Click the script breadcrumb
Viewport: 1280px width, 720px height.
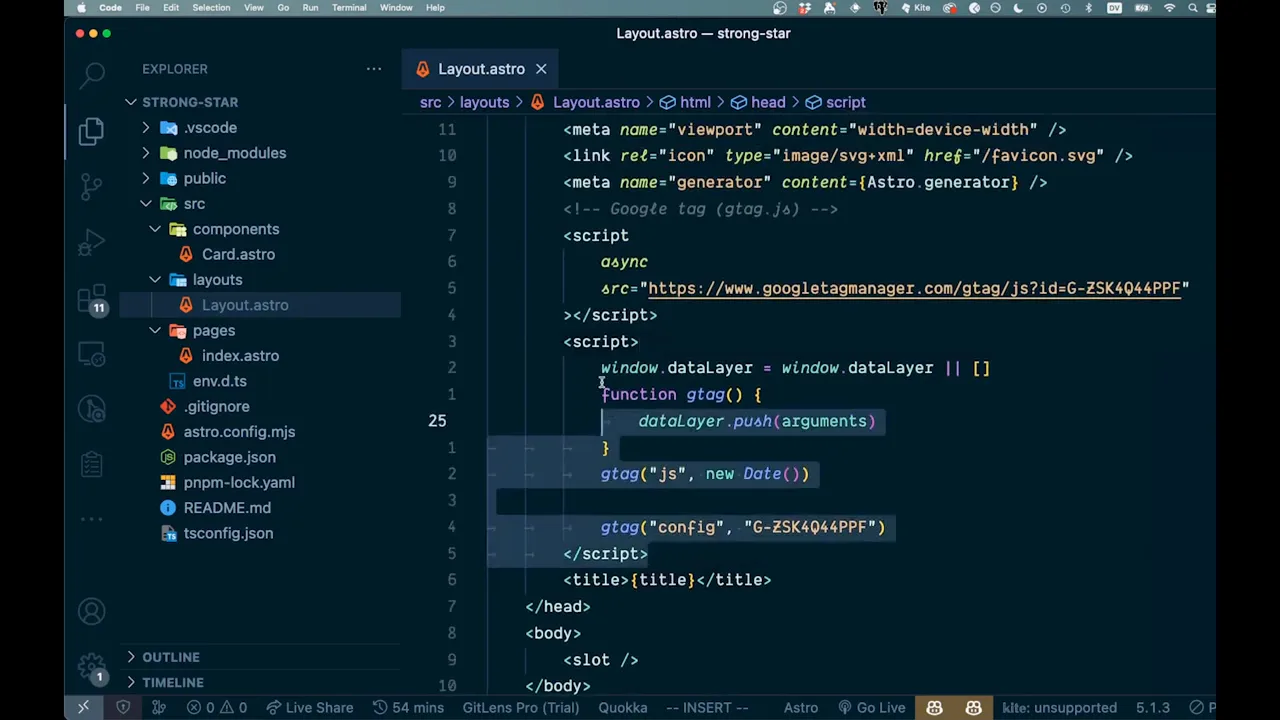(845, 102)
